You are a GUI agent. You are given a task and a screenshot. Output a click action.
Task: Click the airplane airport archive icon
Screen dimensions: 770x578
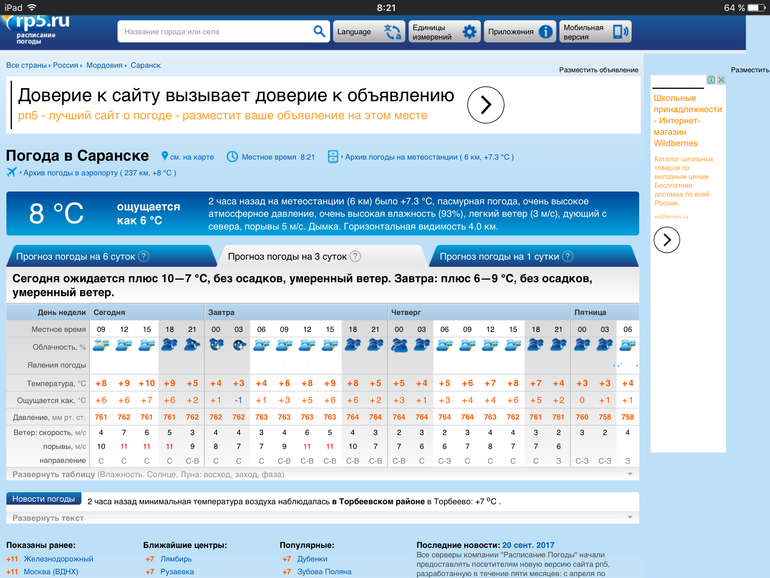click(x=12, y=172)
